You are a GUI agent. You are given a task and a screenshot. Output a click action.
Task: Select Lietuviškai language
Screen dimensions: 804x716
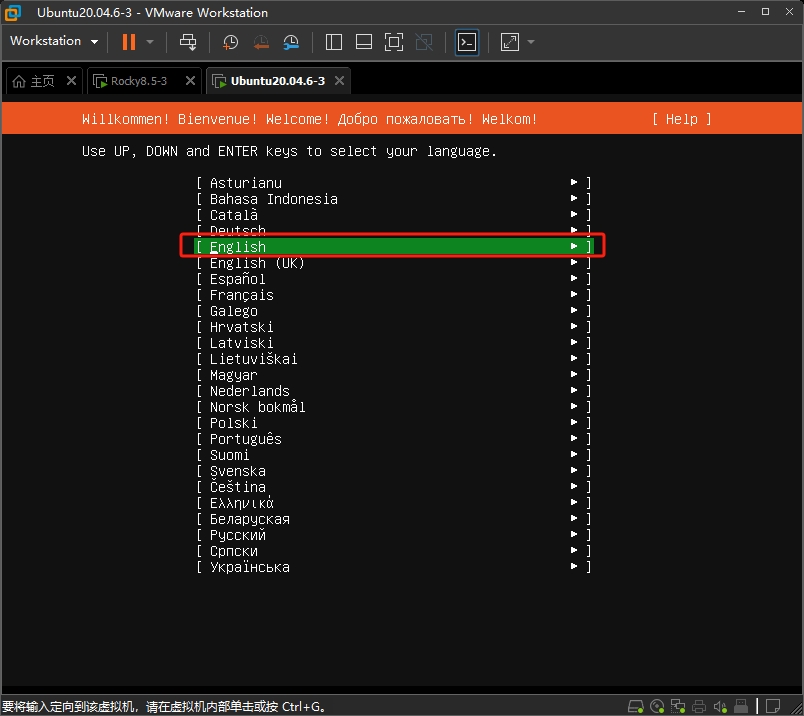pos(393,359)
